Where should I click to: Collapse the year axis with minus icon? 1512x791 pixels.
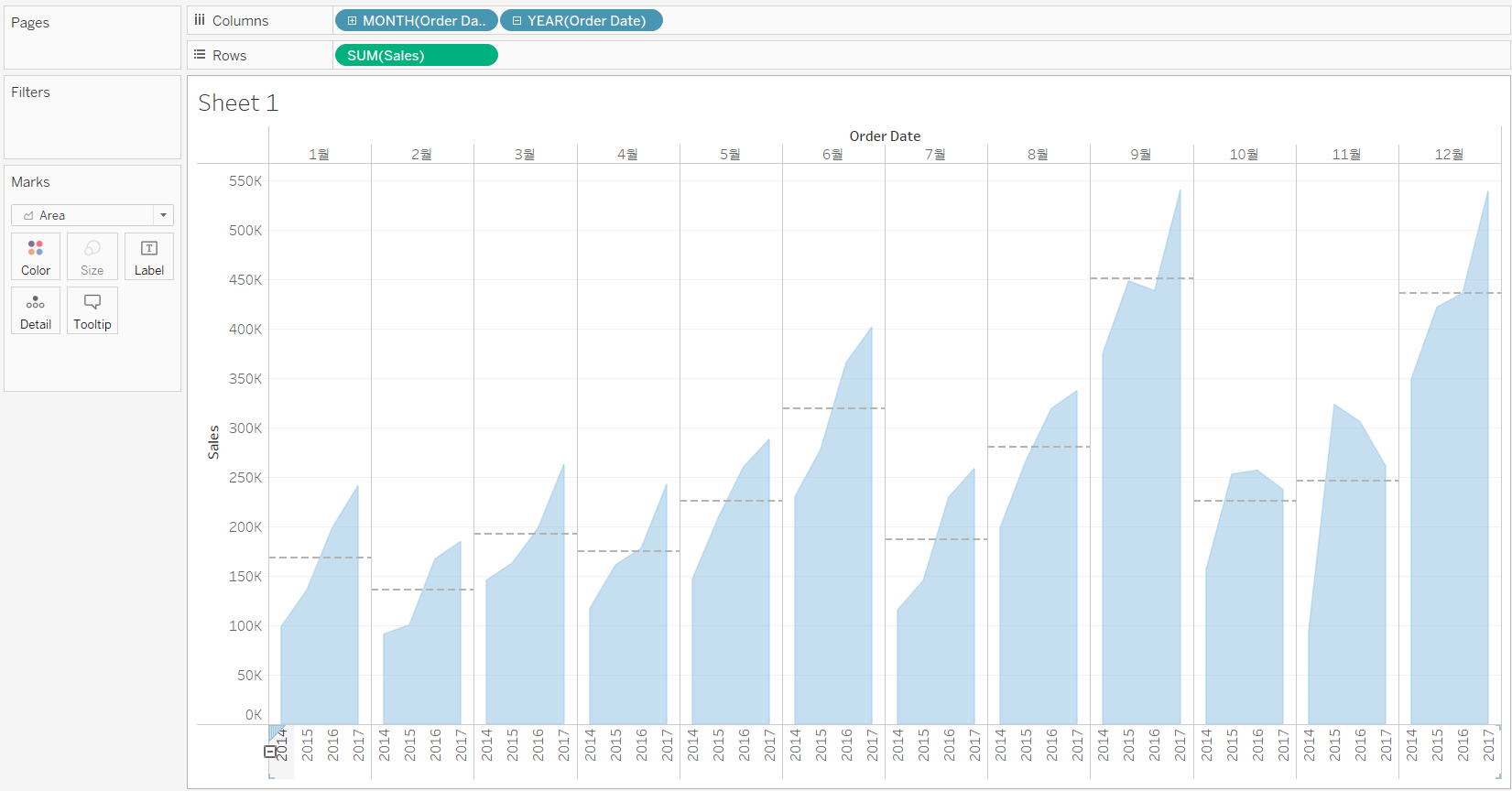click(270, 752)
